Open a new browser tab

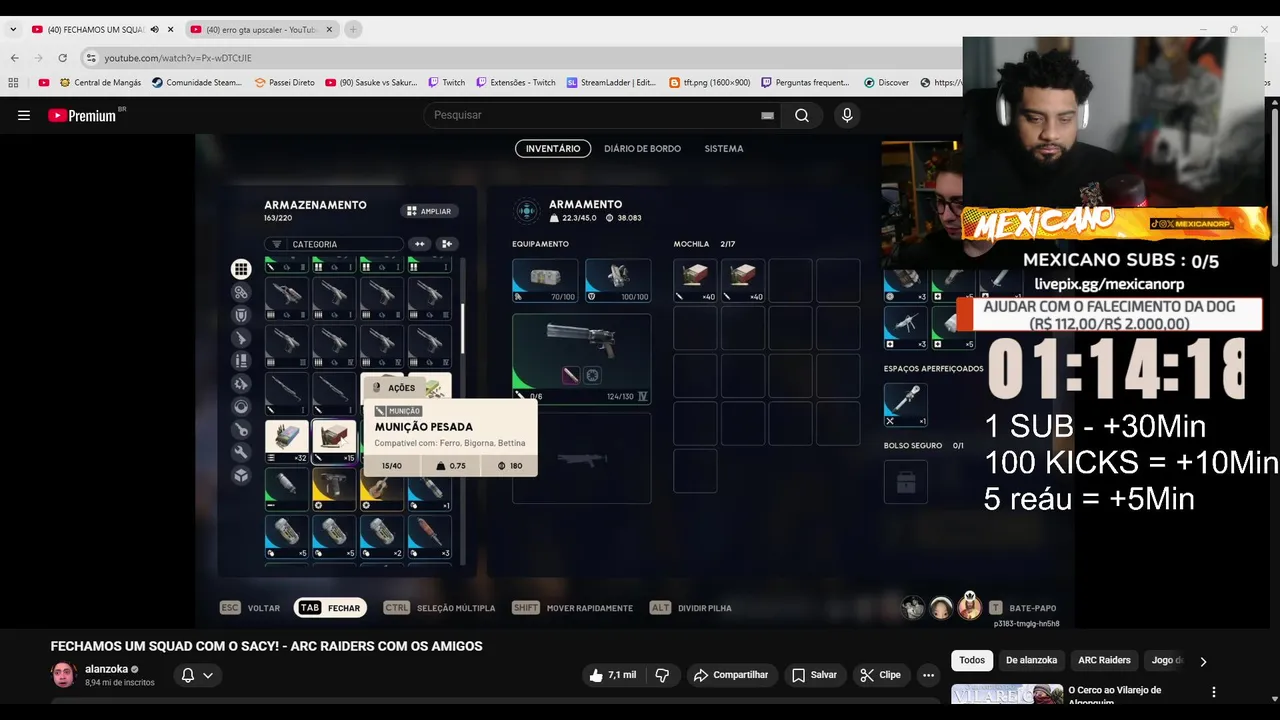[x=352, y=30]
